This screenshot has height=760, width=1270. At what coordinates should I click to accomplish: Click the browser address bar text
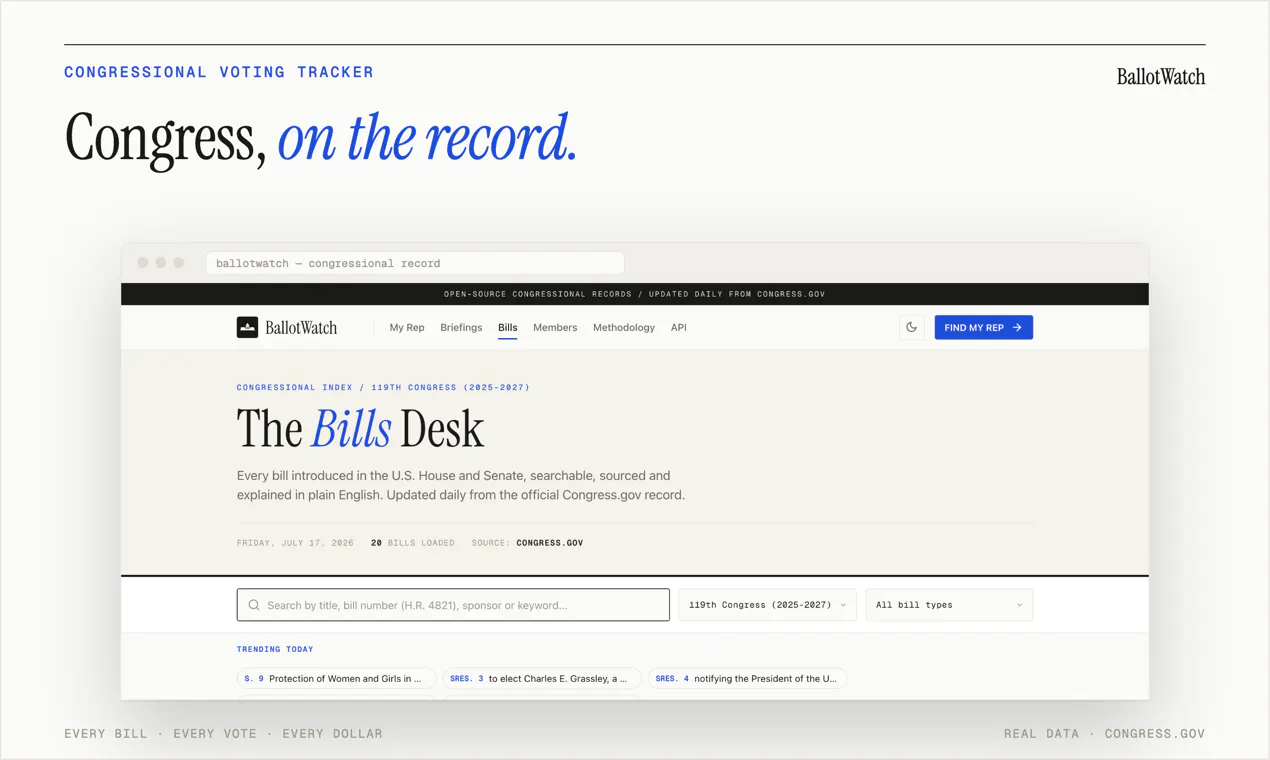pos(328,263)
